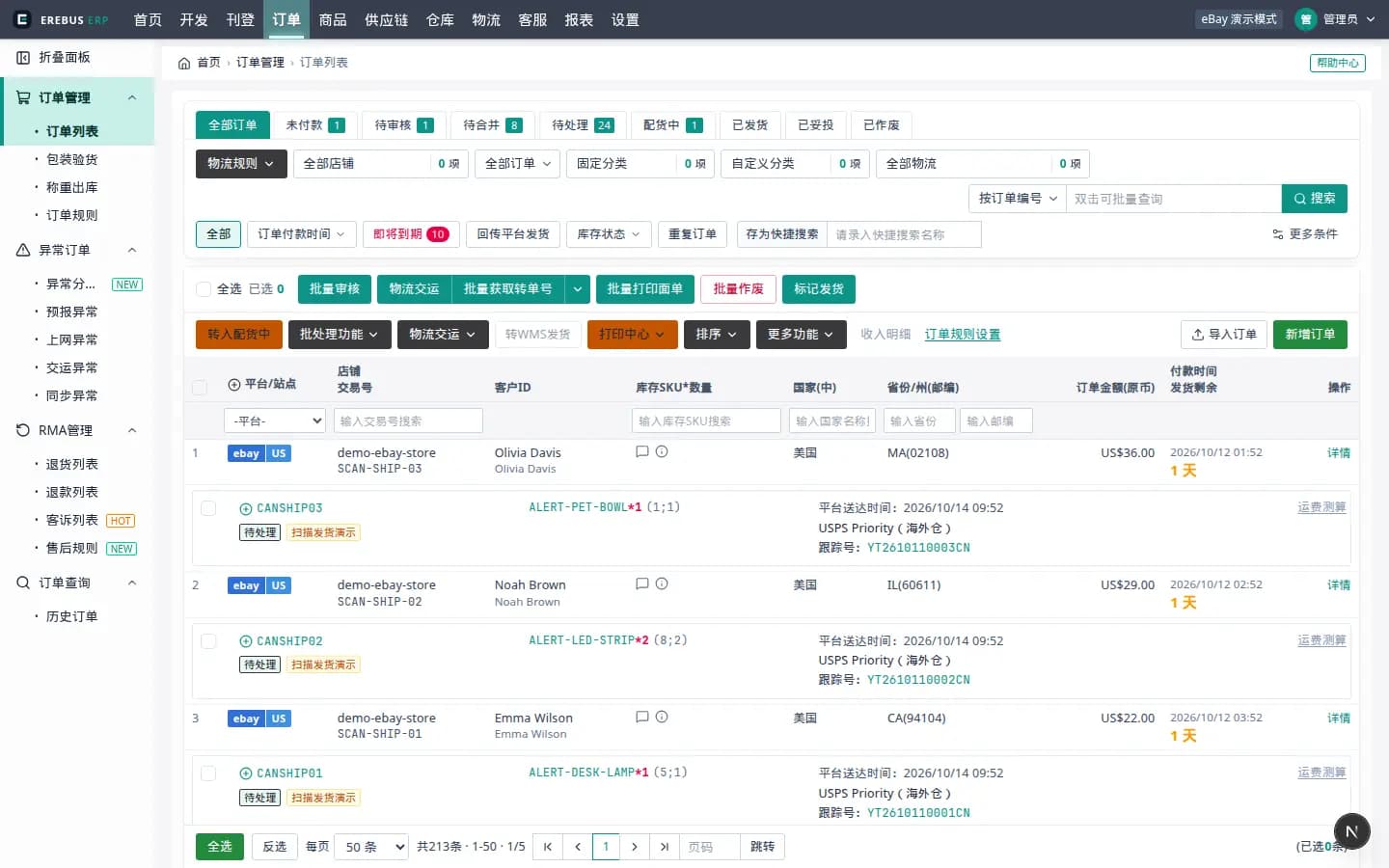Click the 批量作废 button
Viewport: 1389px width, 868px height.
point(738,289)
